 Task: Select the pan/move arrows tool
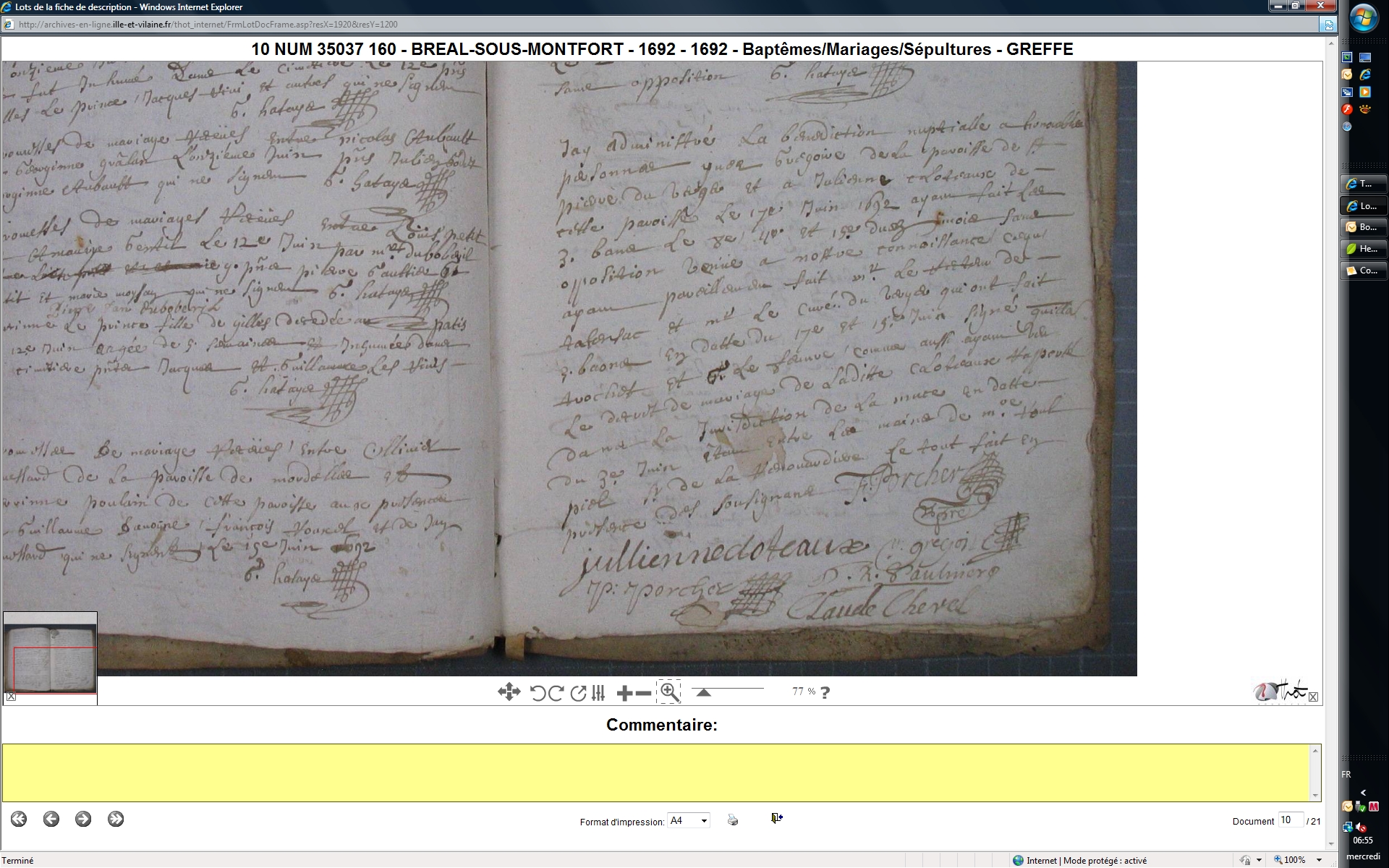[x=509, y=692]
